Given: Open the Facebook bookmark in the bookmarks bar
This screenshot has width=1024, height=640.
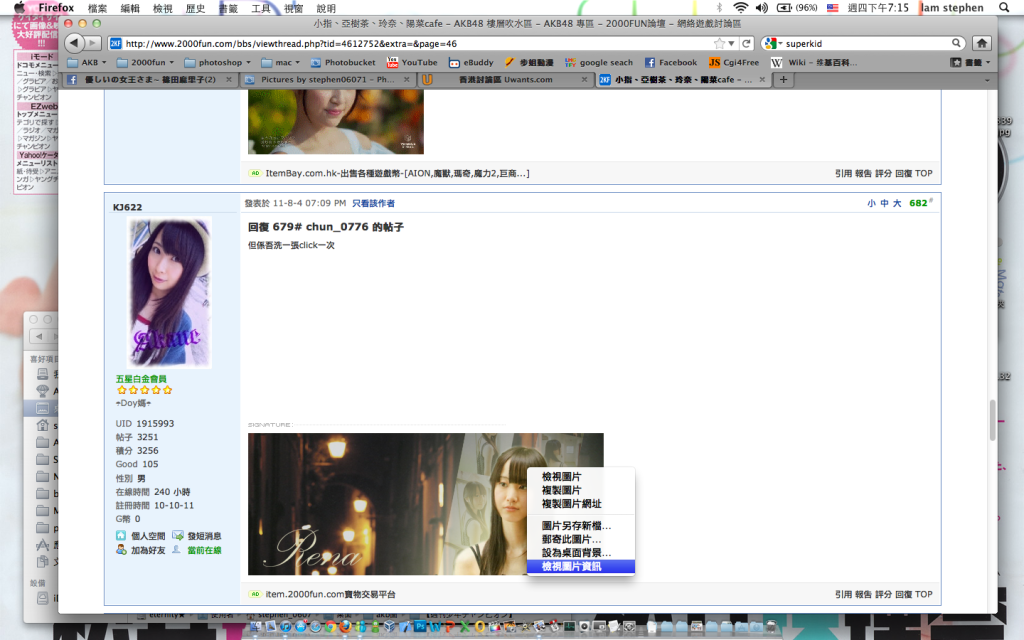Looking at the screenshot, I should tap(670, 62).
